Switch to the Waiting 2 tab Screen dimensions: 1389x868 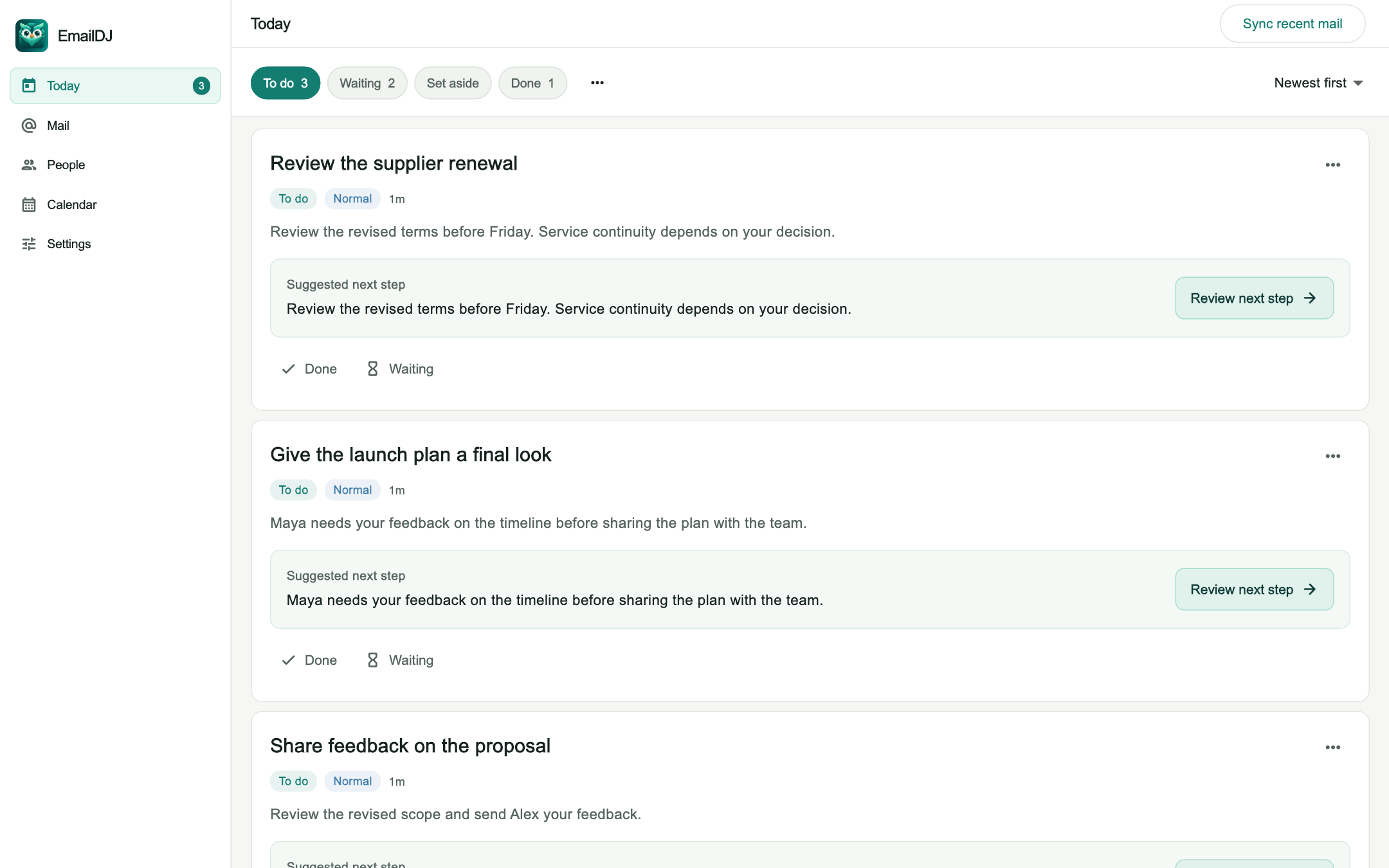point(367,83)
